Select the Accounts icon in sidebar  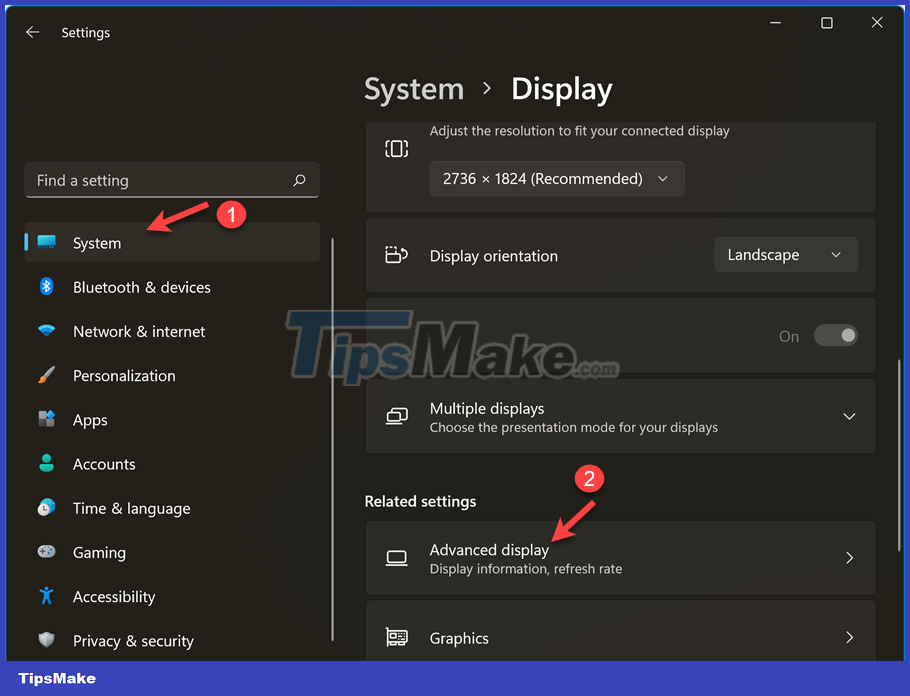click(47, 463)
